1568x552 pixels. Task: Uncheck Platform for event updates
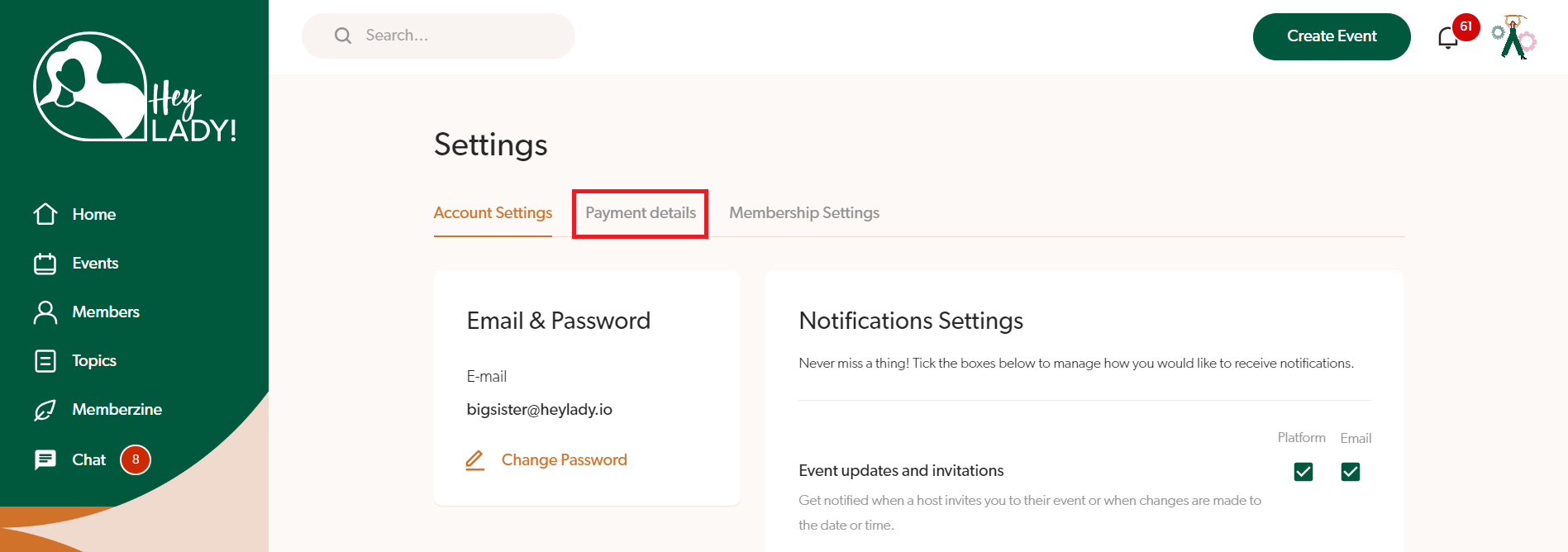click(1303, 472)
